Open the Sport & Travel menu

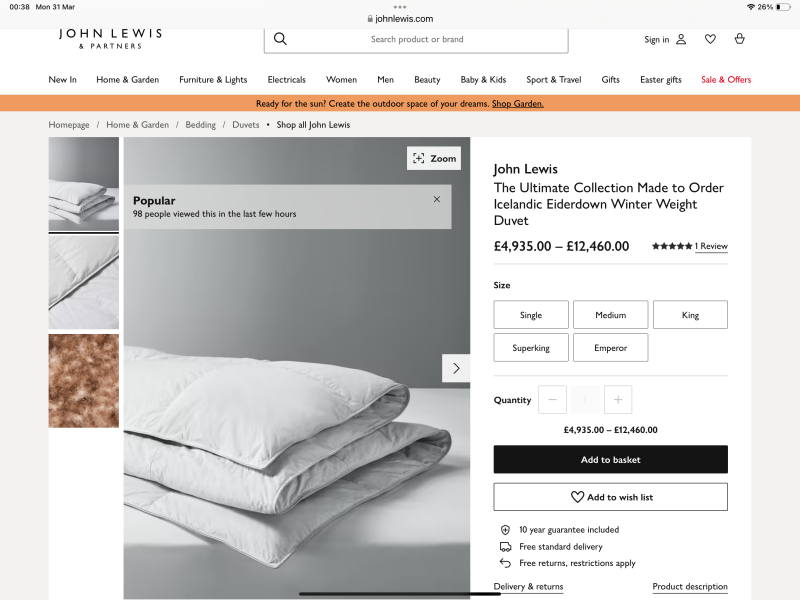tap(554, 80)
